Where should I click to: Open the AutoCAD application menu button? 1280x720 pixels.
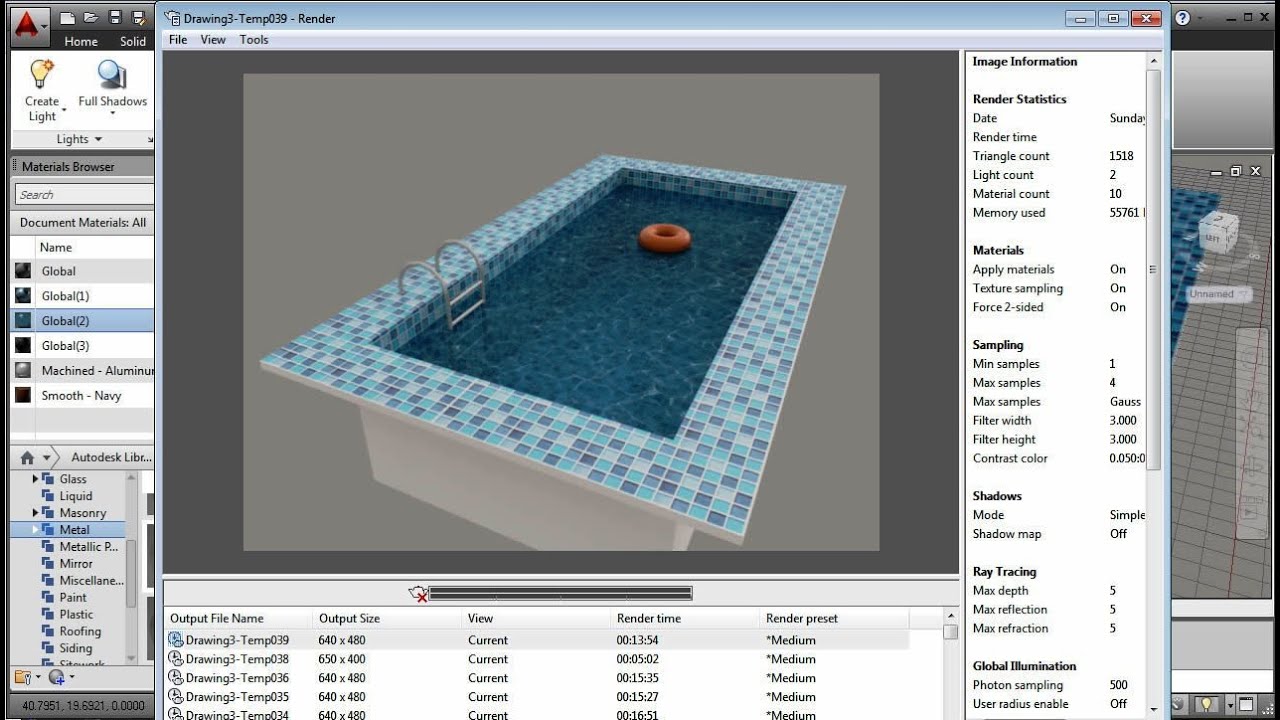coord(28,26)
